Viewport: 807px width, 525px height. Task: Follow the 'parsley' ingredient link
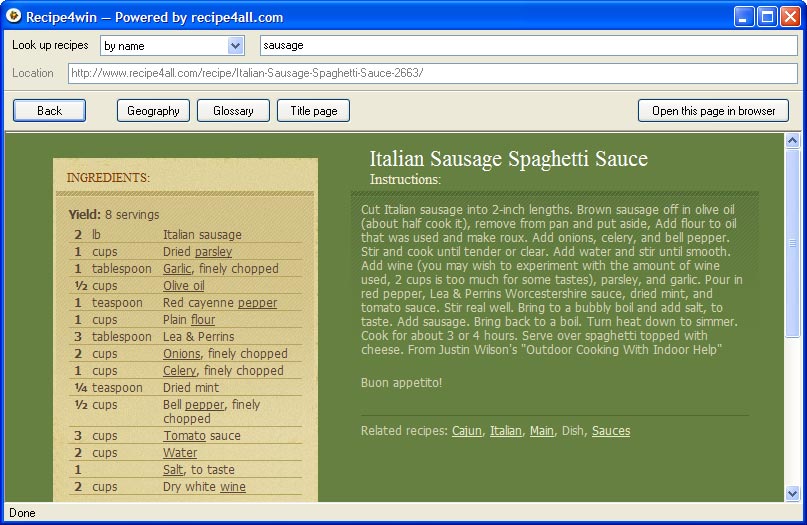pyautogui.click(x=213, y=252)
